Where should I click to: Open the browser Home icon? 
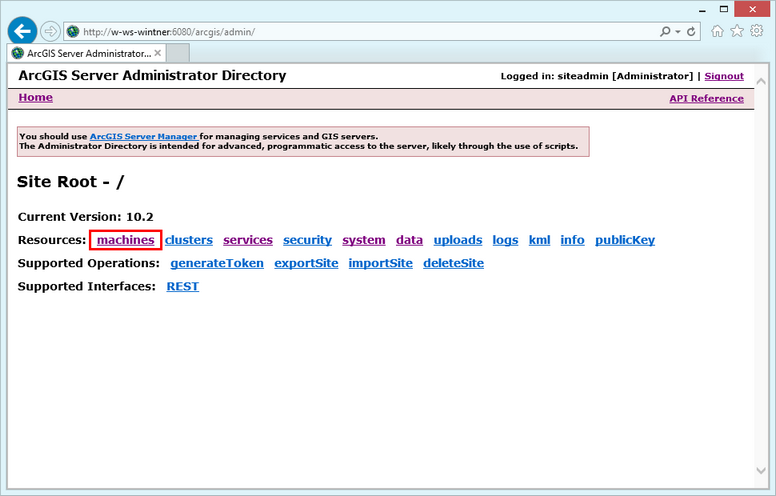pyautogui.click(x=717, y=31)
